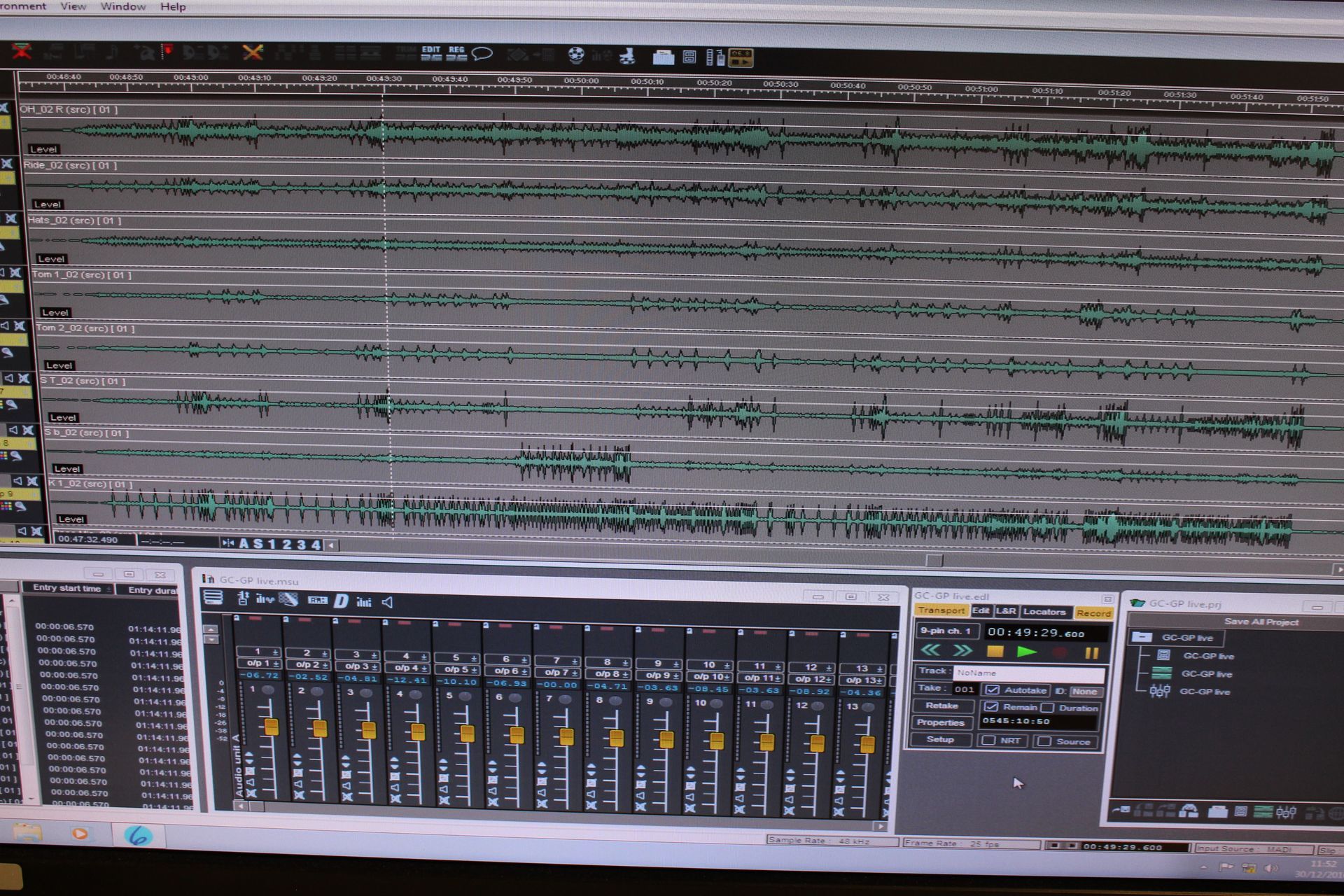This screenshot has width=1344, height=896.
Task: Collapse the GC-GP live project tree folder
Action: pos(1142,638)
